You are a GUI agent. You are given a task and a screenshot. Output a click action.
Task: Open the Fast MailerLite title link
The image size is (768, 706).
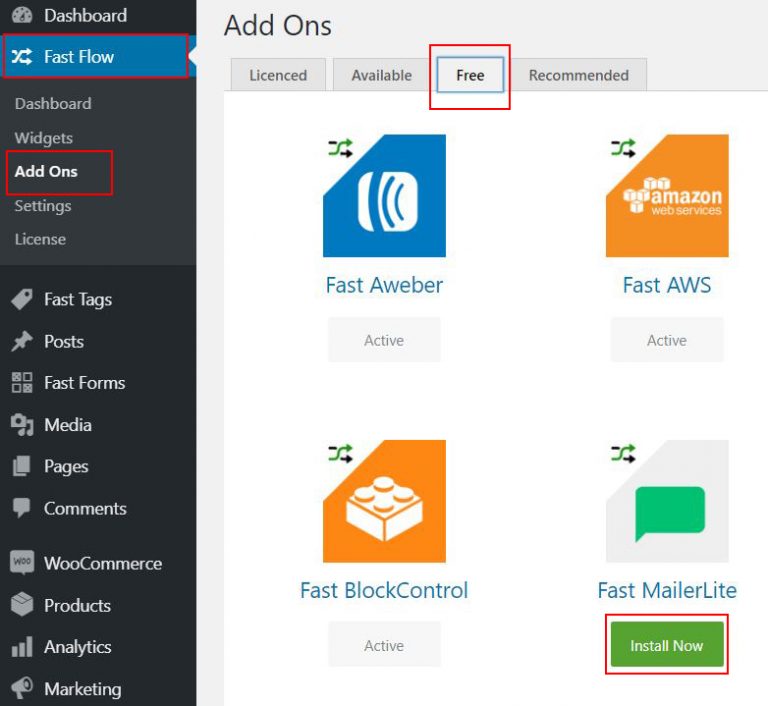pyautogui.click(x=667, y=590)
